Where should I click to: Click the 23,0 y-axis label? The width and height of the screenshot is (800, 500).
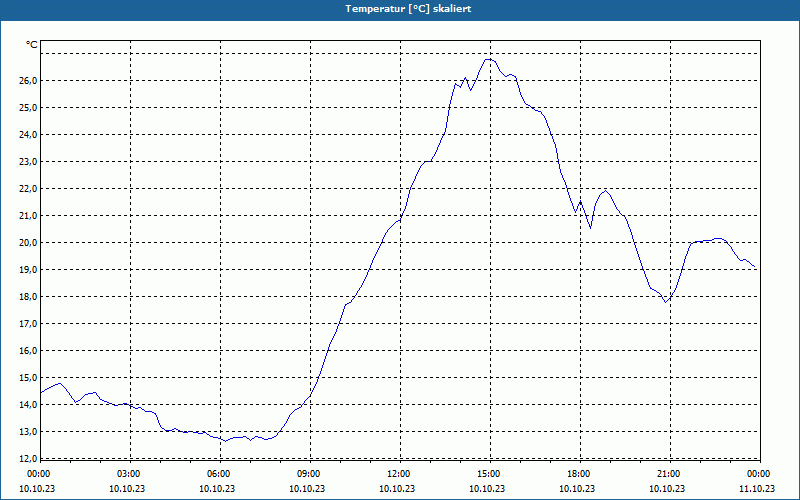[28, 162]
